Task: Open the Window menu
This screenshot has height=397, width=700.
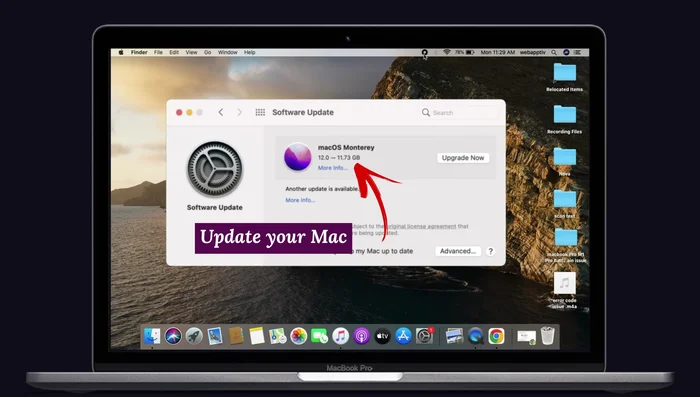Action: click(x=228, y=52)
